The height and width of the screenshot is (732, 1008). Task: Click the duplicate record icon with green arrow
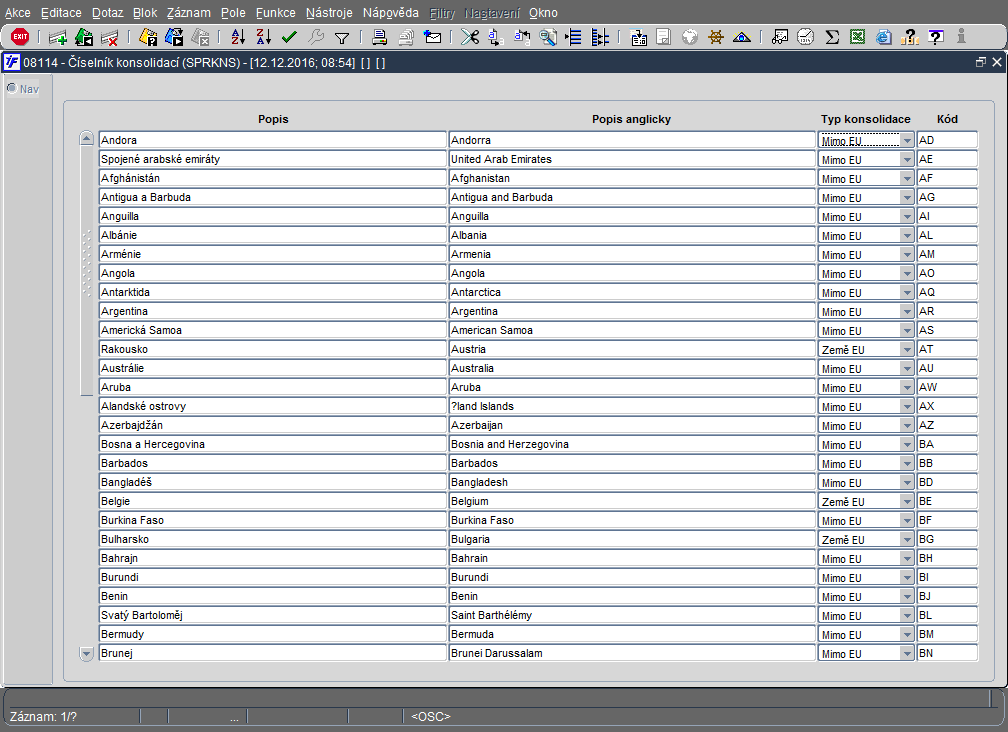[84, 37]
